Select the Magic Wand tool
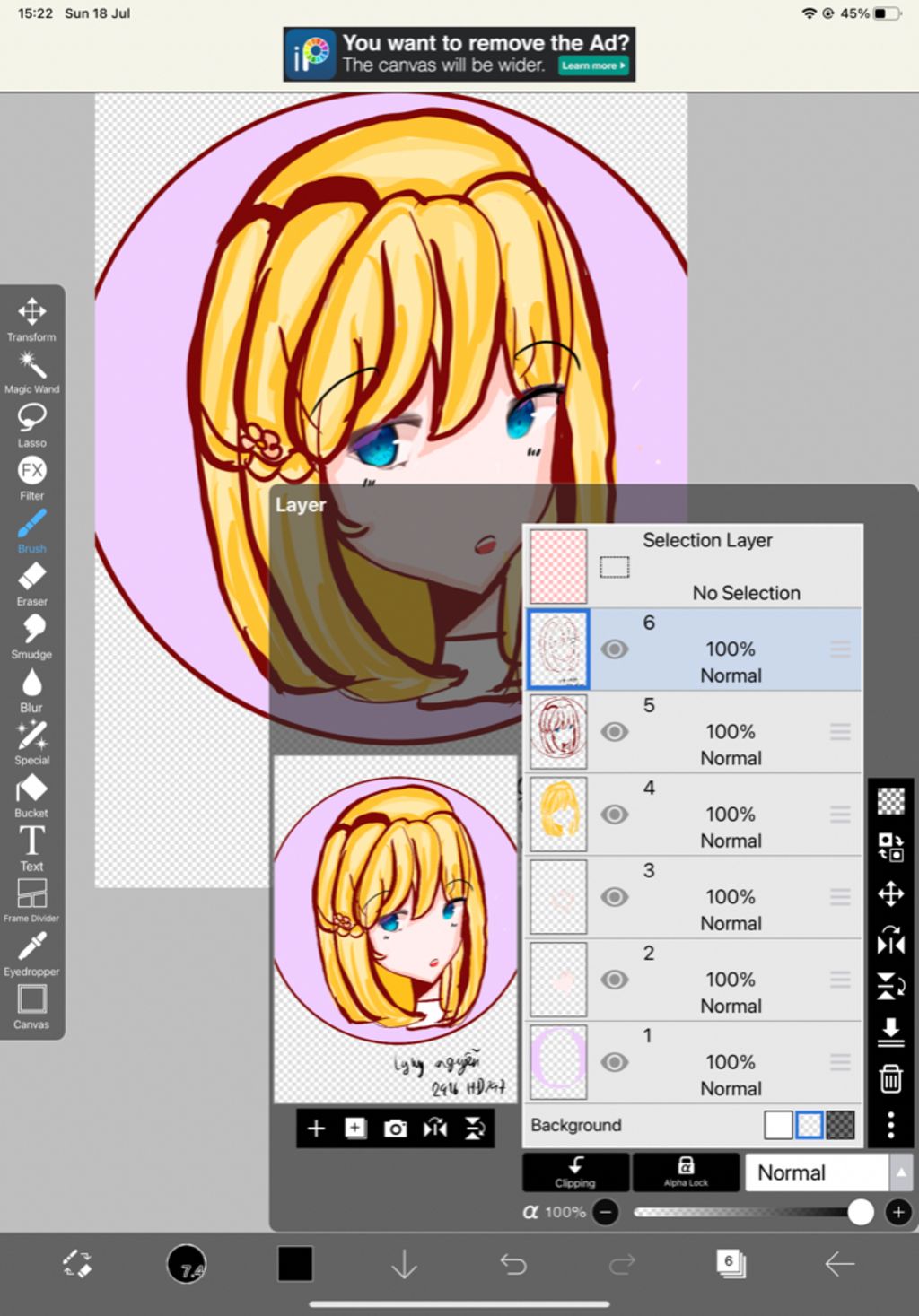 point(31,372)
